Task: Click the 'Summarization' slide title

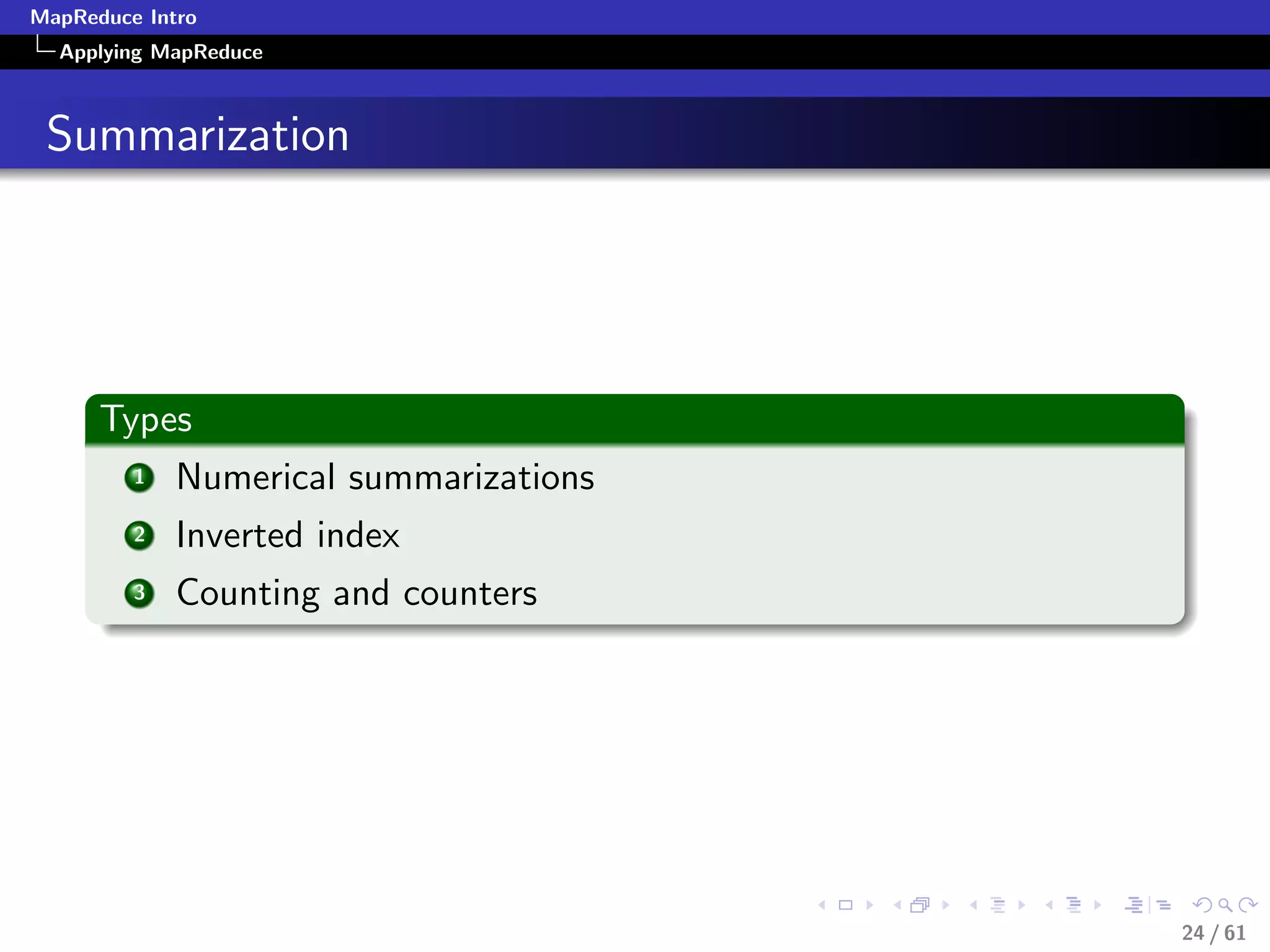Action: 198,134
